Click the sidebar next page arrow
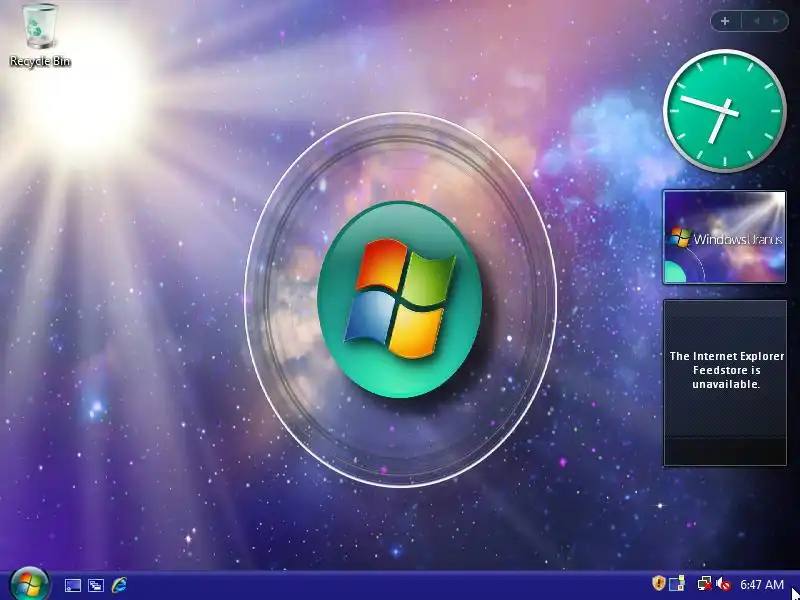800x600 pixels. 776,21
